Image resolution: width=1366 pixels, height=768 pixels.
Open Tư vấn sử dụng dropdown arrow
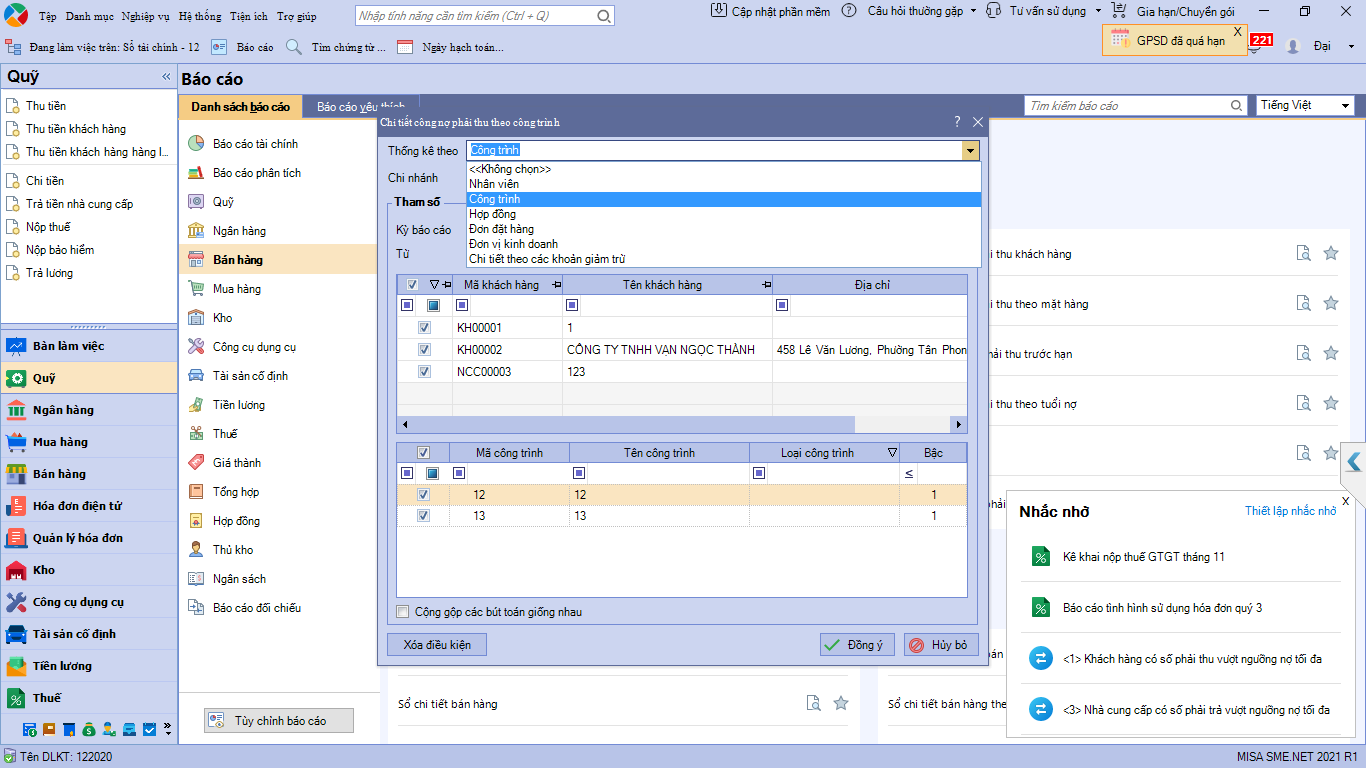coord(1098,11)
